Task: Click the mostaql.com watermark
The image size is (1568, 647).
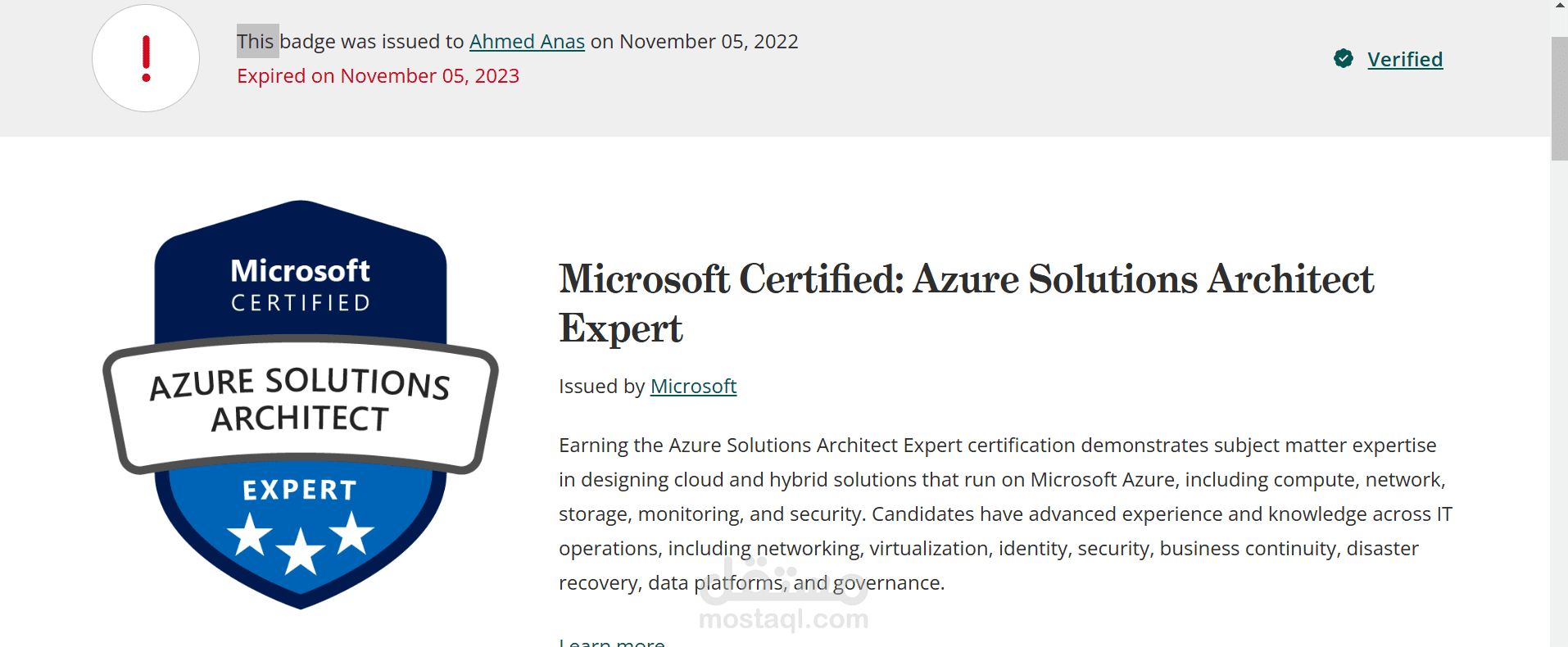Action: pyautogui.click(x=782, y=620)
